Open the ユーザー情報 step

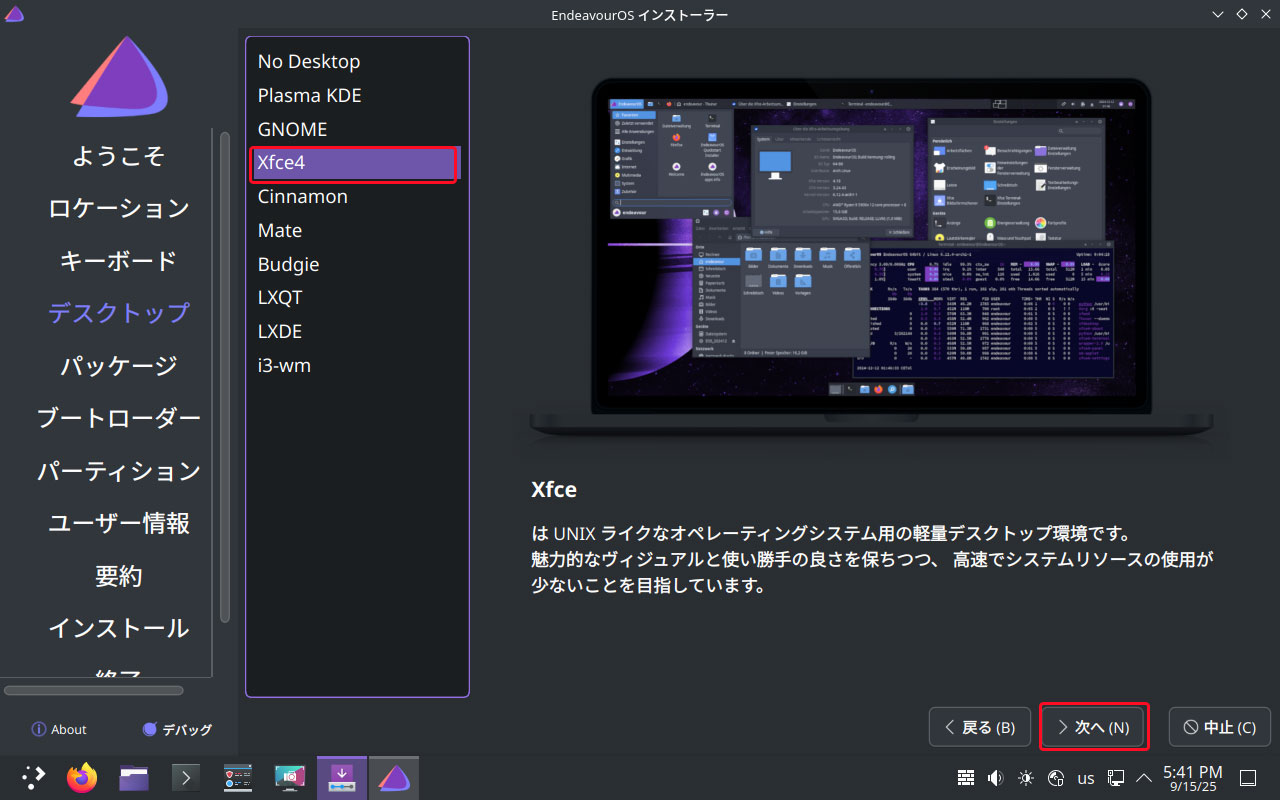coord(118,523)
